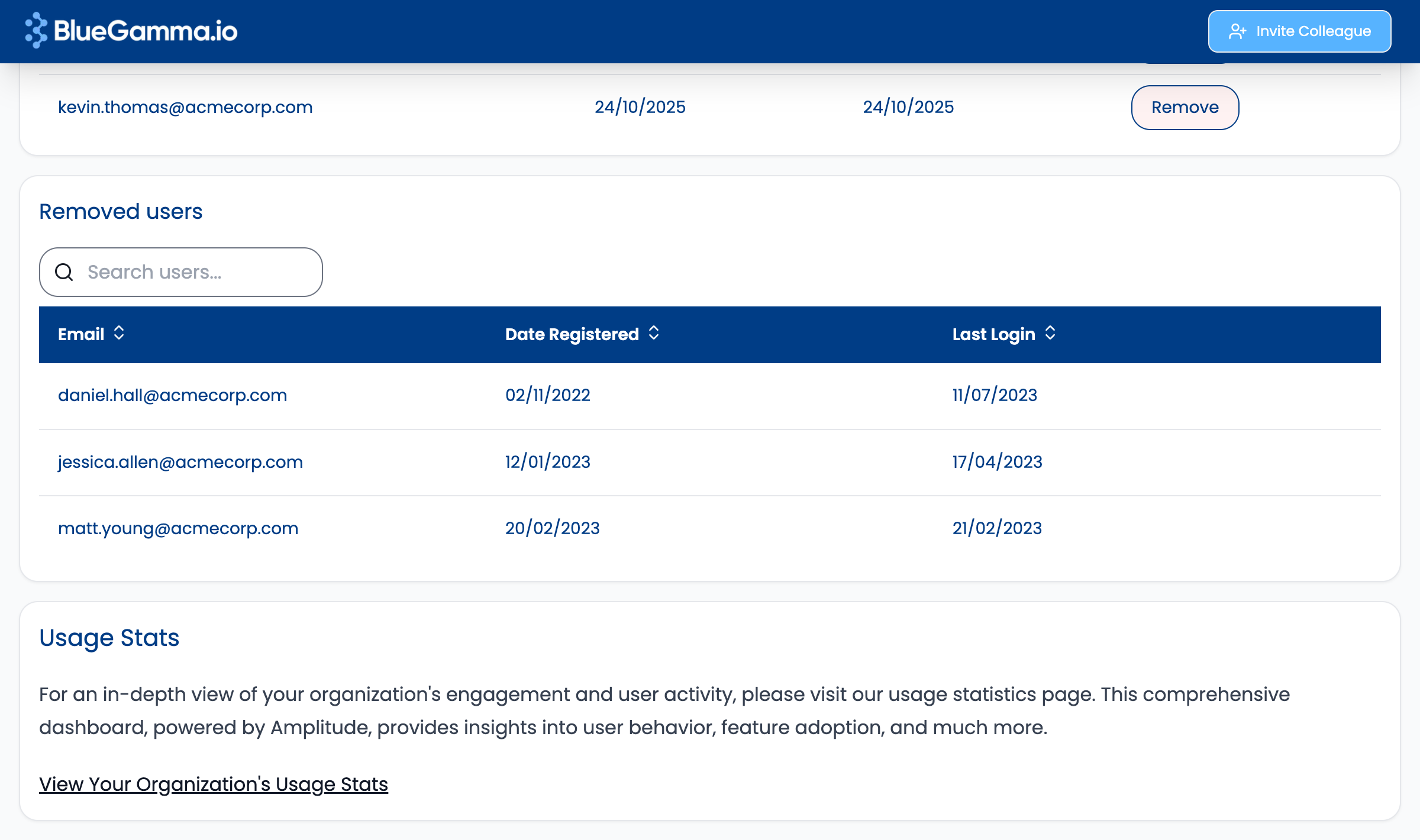The width and height of the screenshot is (1420, 840).
Task: Sort by Email column arrows
Action: tap(119, 333)
